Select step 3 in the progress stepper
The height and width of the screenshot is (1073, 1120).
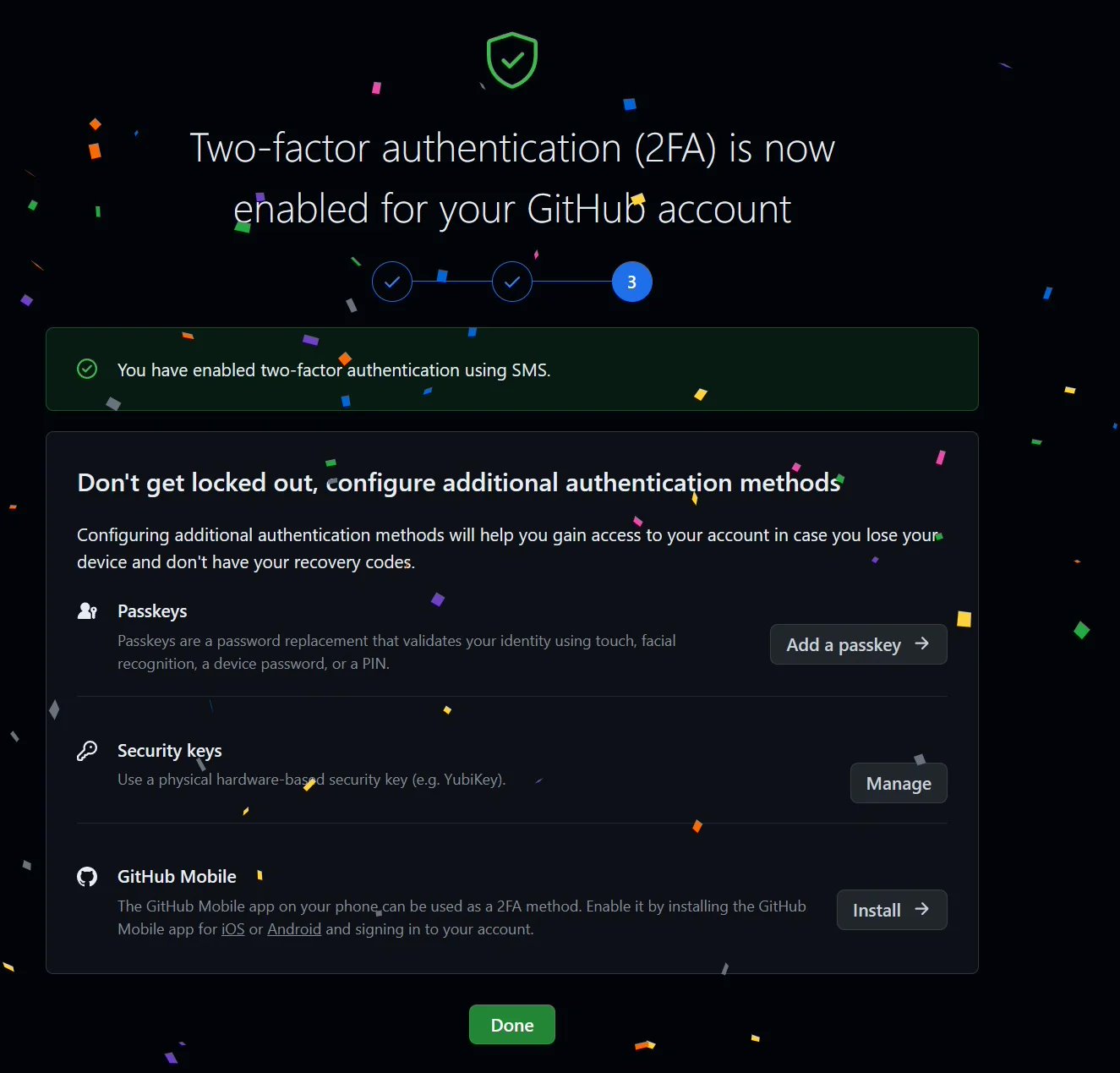pyautogui.click(x=631, y=282)
